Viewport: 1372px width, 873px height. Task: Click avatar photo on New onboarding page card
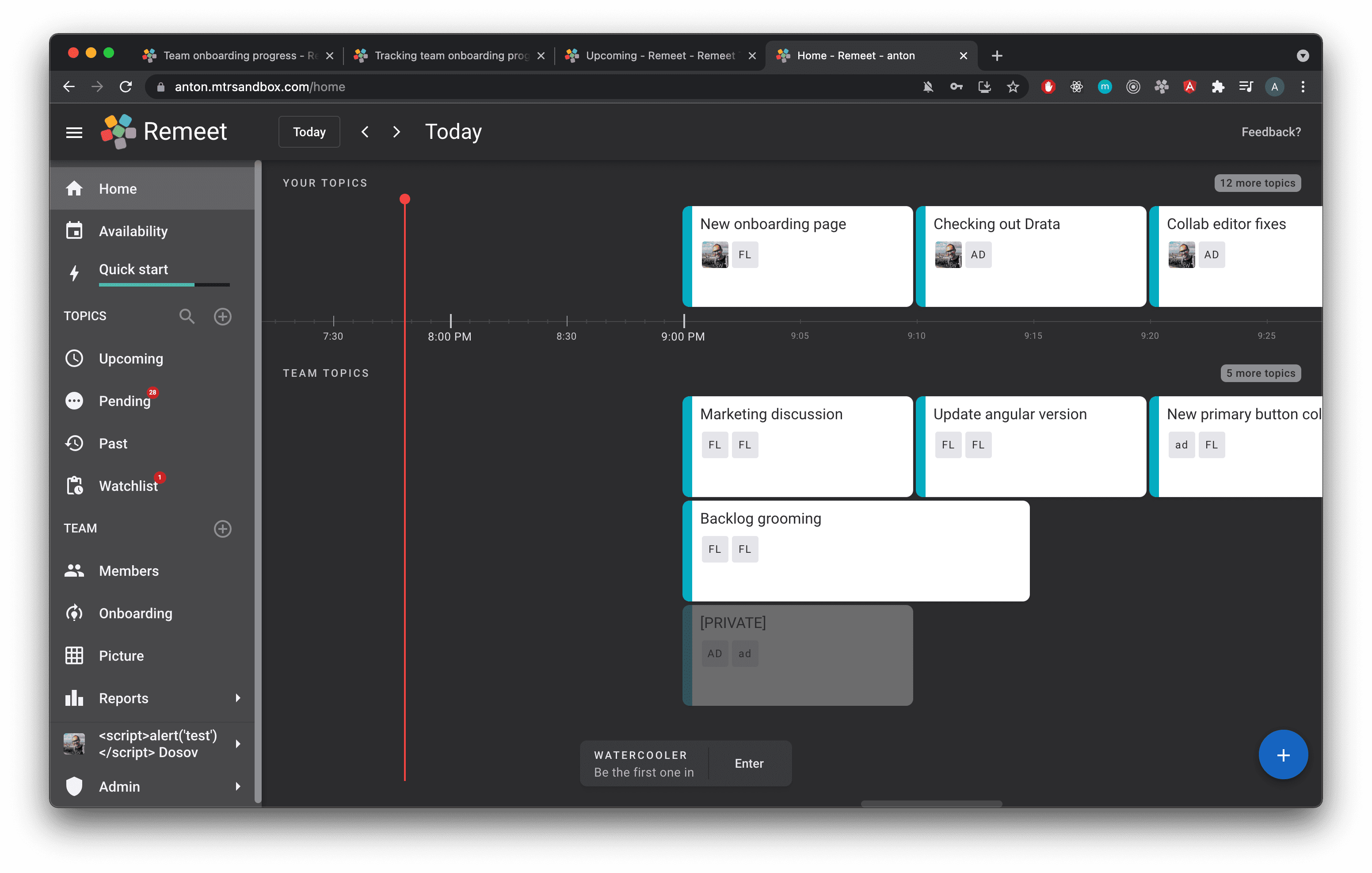pos(714,255)
